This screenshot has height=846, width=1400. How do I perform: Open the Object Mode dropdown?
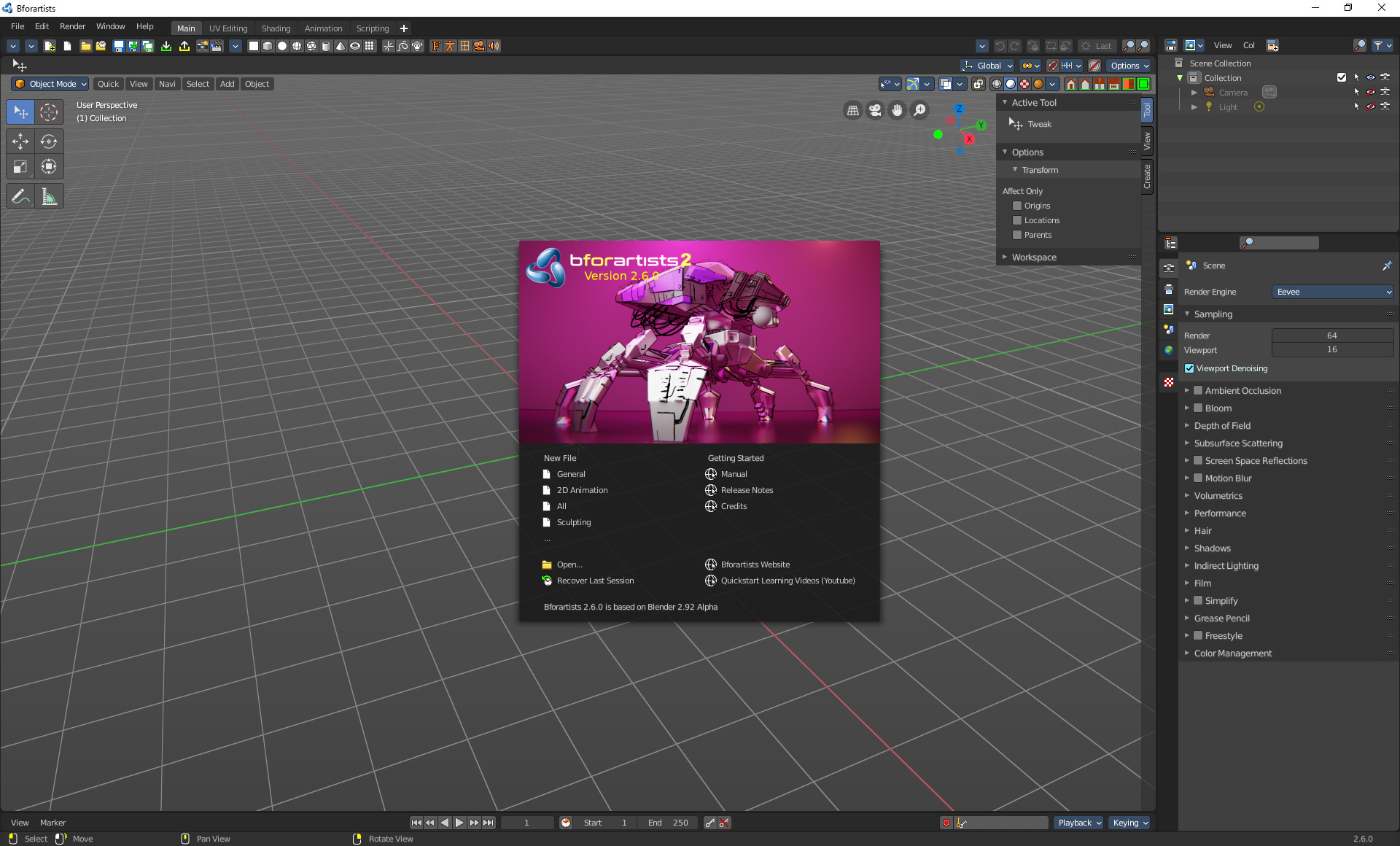(x=50, y=84)
